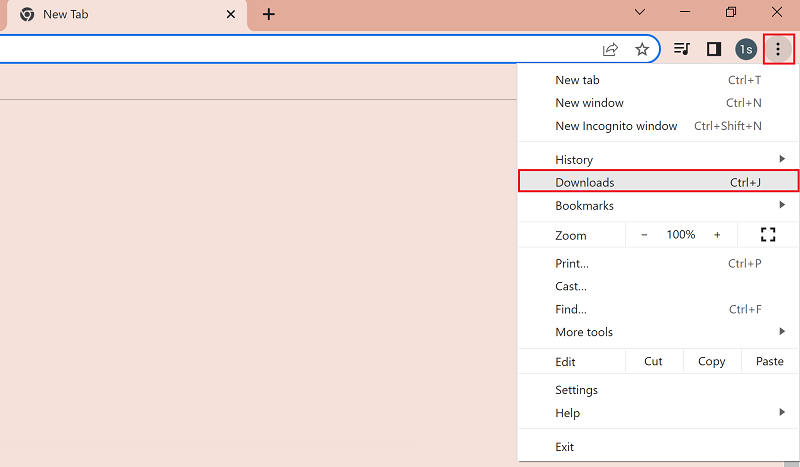
Task: Toggle the side panel icon
Action: pyautogui.click(x=714, y=49)
